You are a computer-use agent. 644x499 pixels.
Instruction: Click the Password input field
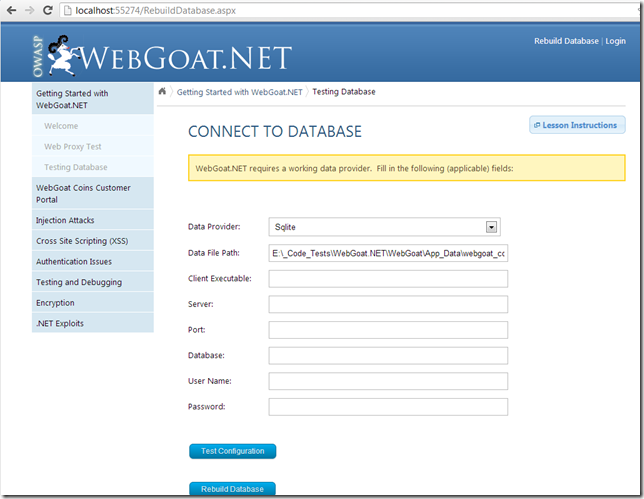pos(388,407)
